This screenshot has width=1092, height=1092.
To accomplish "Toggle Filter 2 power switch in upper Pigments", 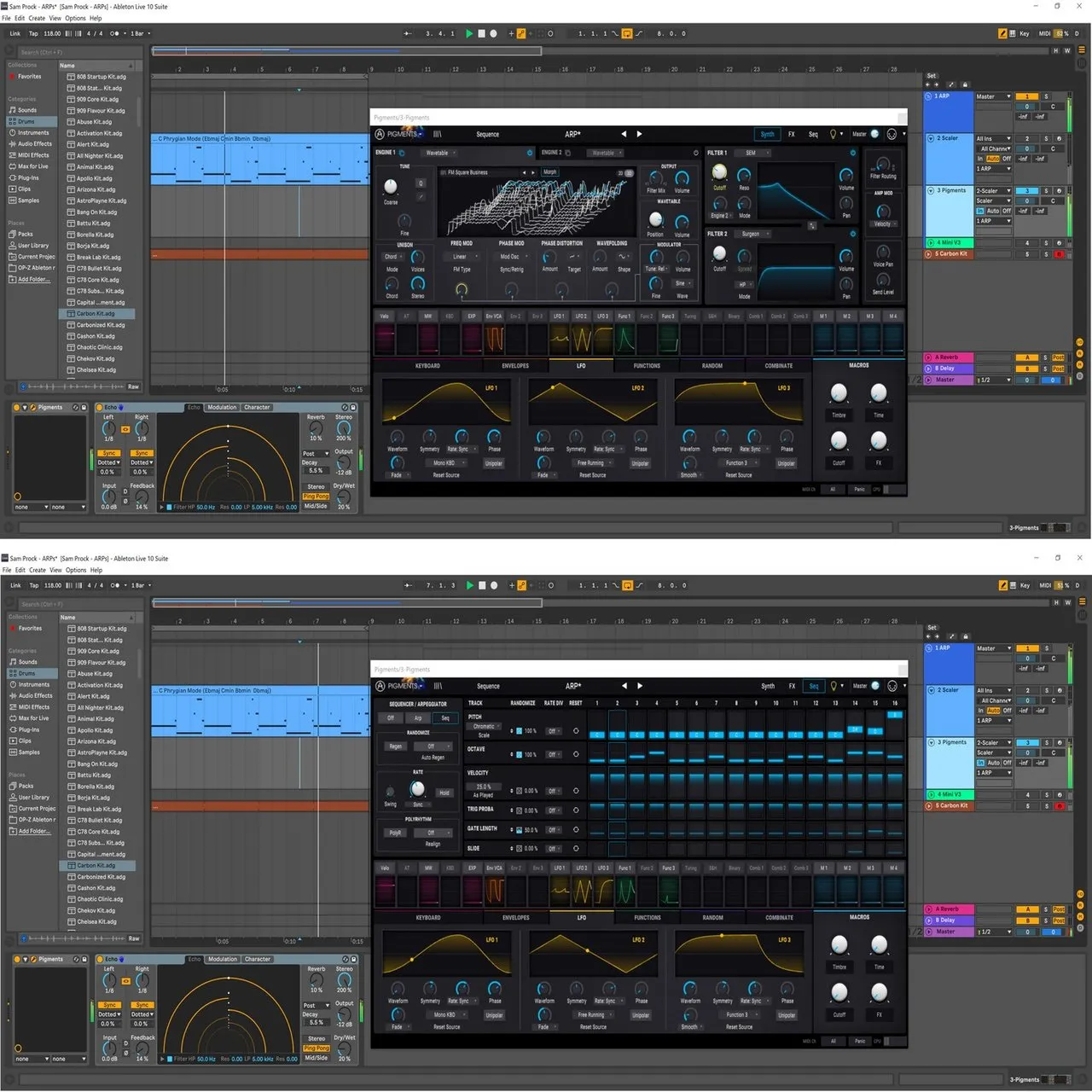I will [852, 234].
